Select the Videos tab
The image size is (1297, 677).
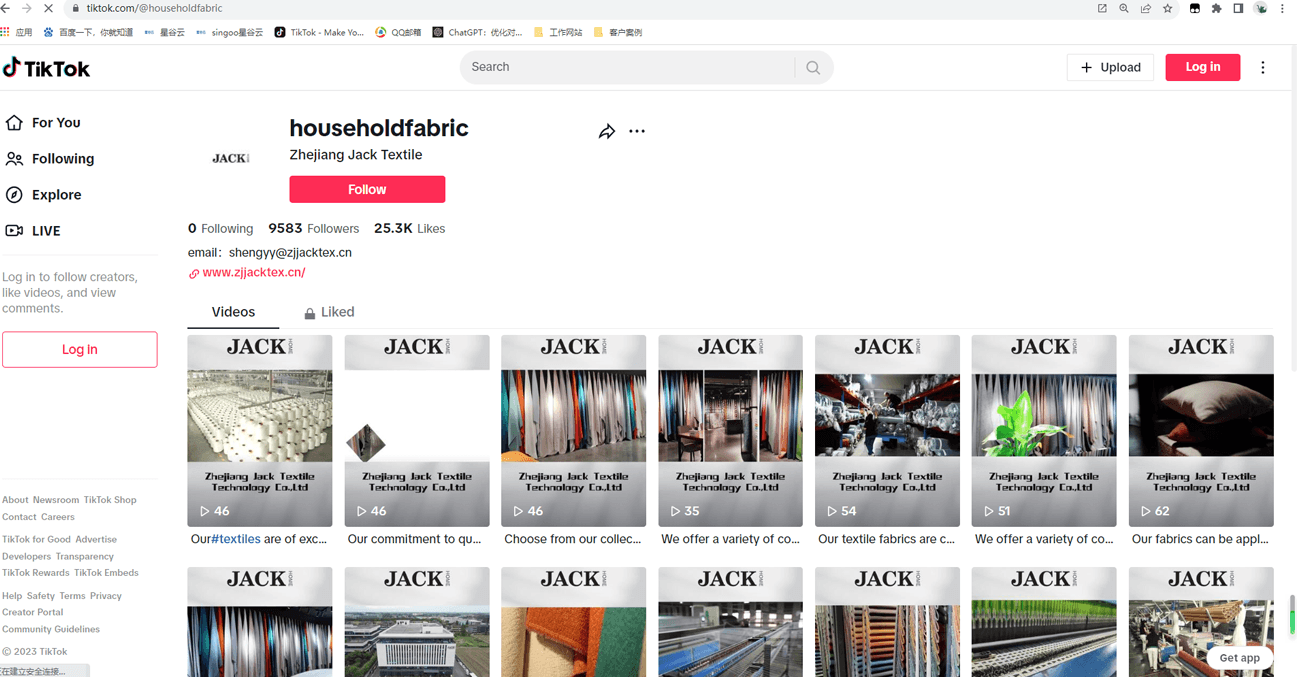(233, 312)
